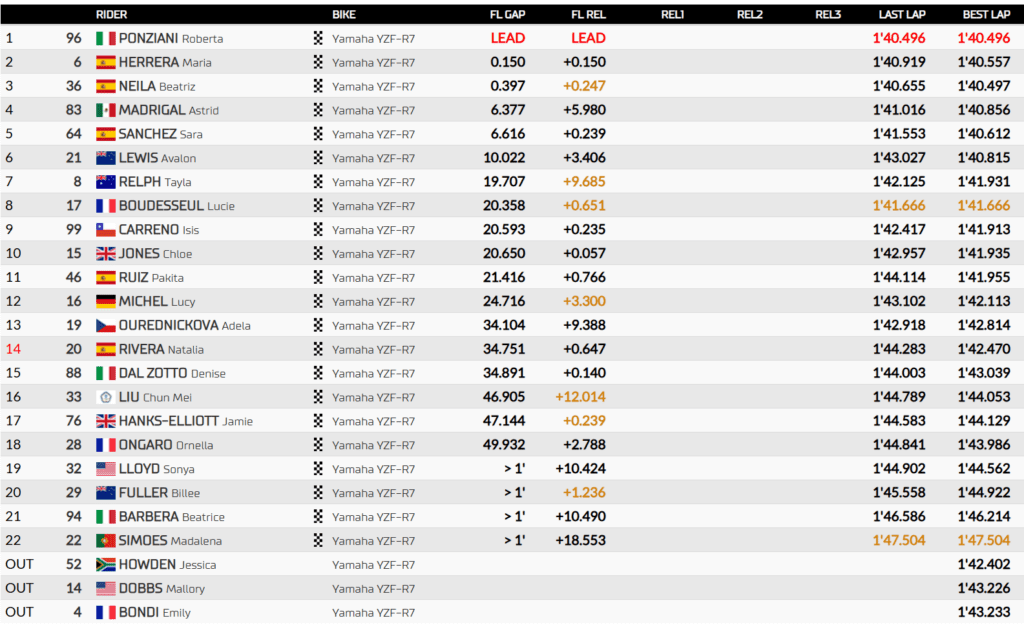This screenshot has height=627, width=1024.
Task: Click the LAST LAP column header
Action: [x=902, y=14]
